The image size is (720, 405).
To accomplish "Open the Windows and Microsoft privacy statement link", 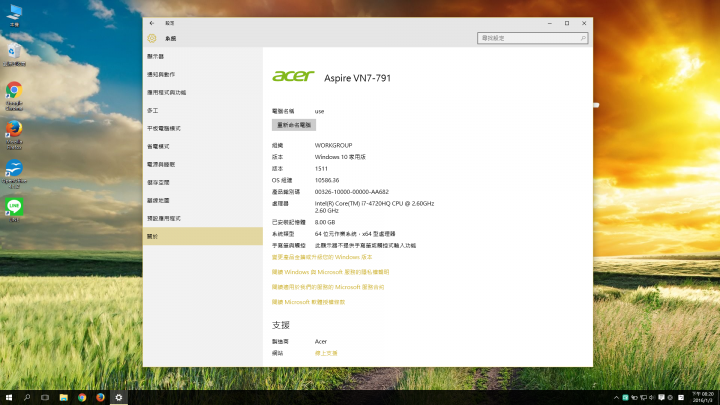I will [330, 272].
